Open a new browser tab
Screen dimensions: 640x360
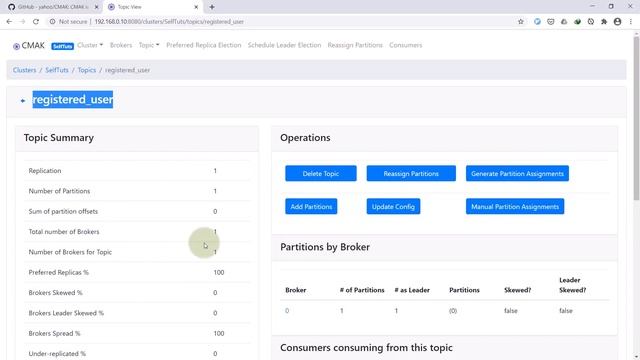click(x=212, y=7)
